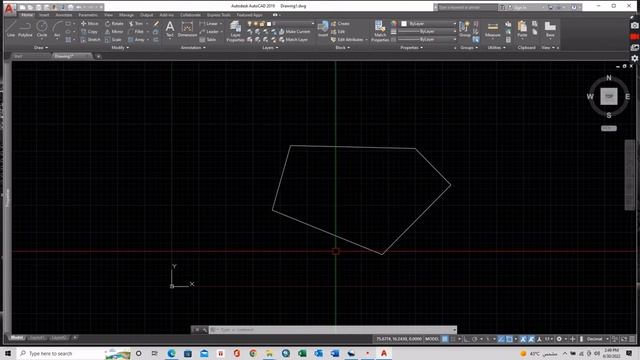Open Windows search box
Screen dimensions: 640x360
(74, 353)
